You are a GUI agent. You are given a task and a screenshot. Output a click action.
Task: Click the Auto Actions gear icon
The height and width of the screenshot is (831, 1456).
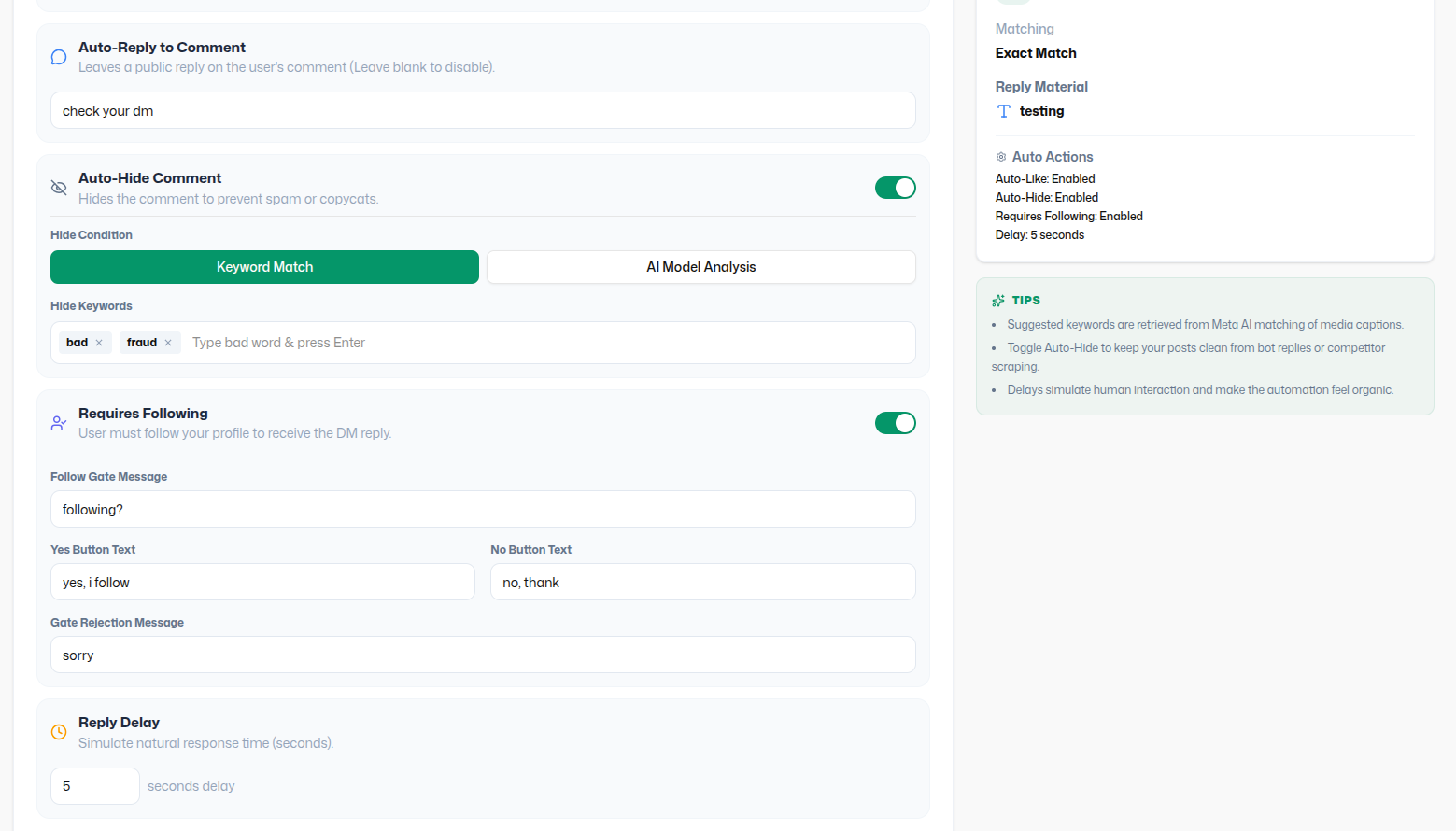coord(1001,157)
